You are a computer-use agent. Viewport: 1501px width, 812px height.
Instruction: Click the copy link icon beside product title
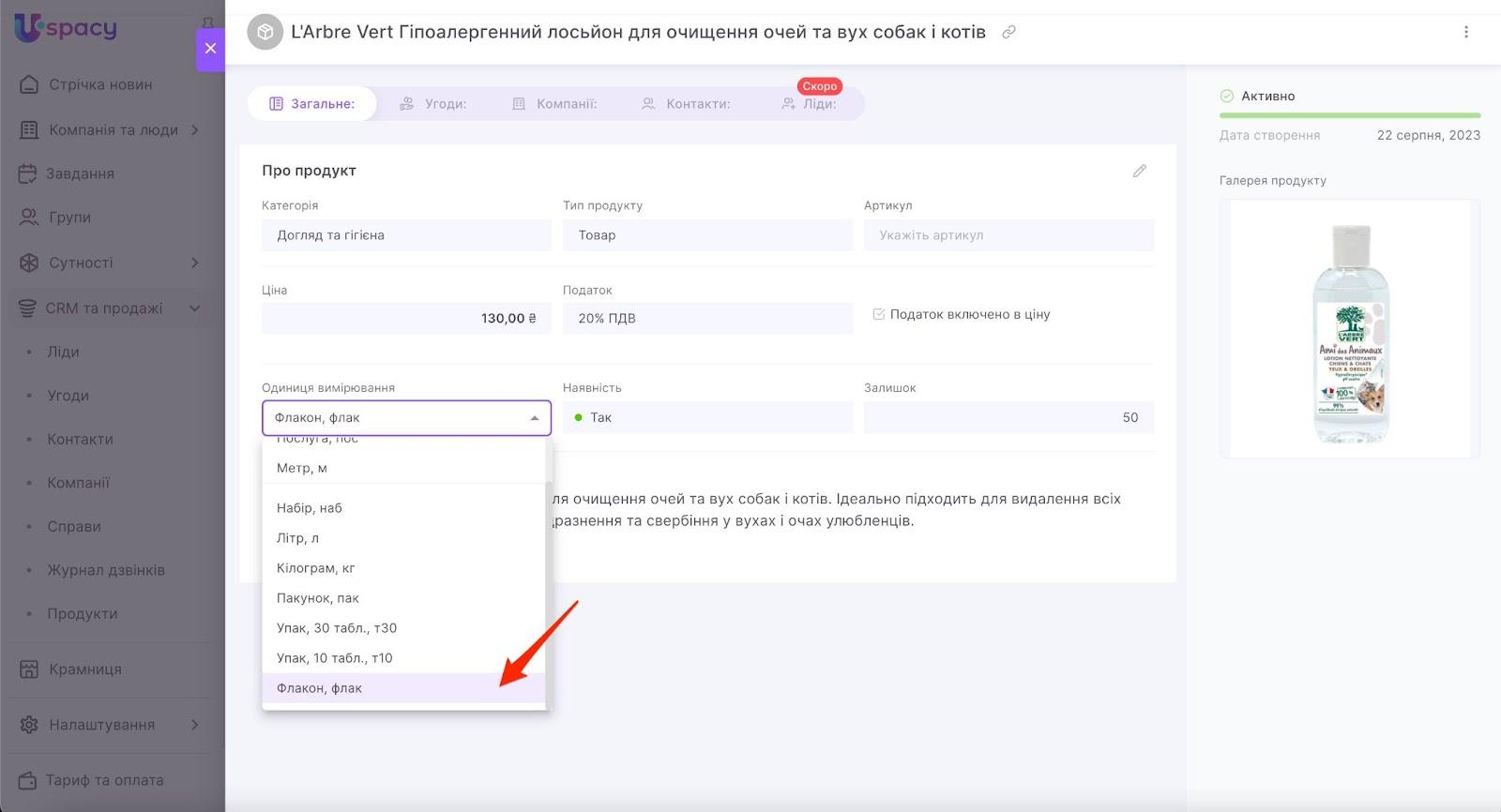[1008, 32]
